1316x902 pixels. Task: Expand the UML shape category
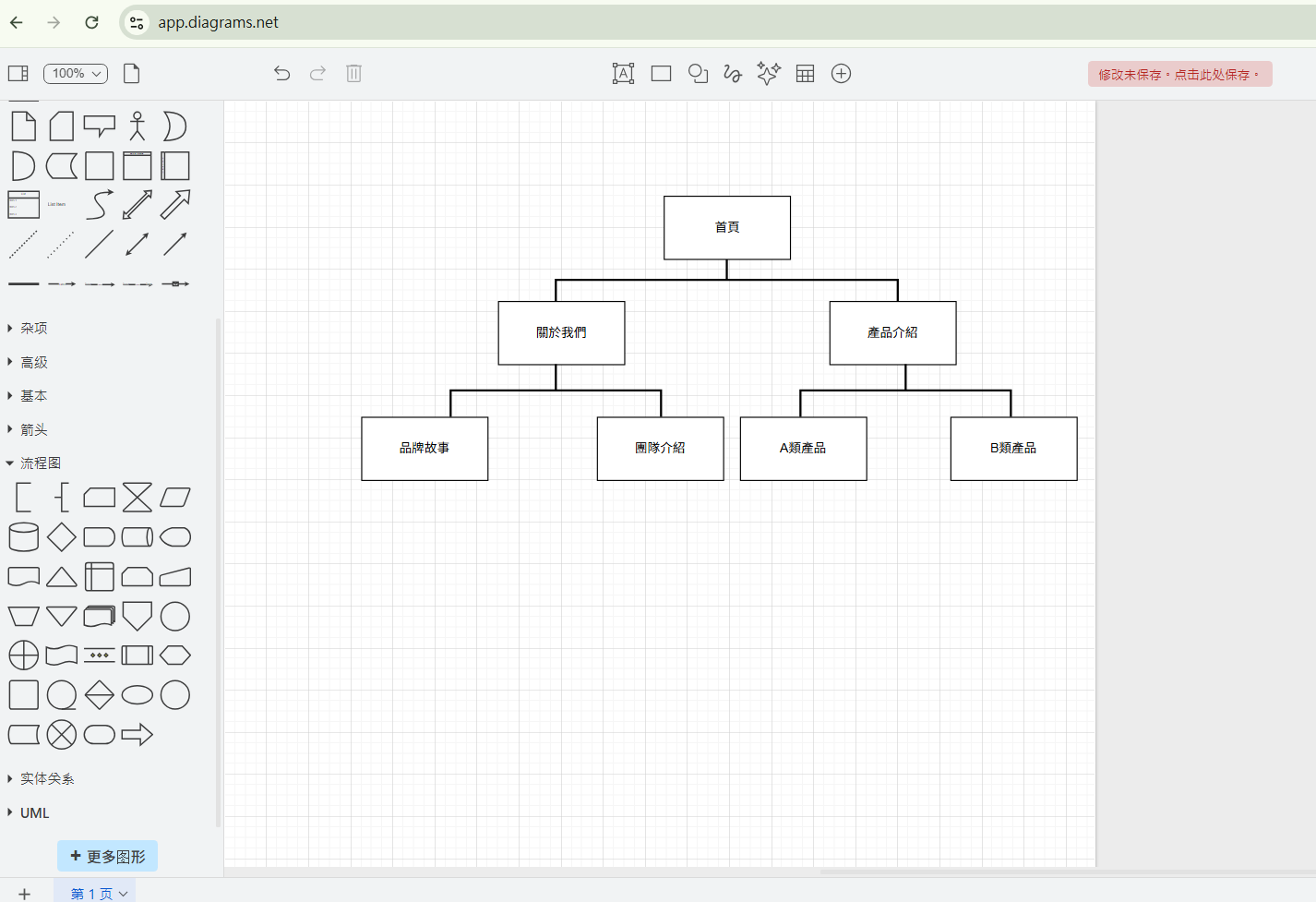click(x=34, y=813)
